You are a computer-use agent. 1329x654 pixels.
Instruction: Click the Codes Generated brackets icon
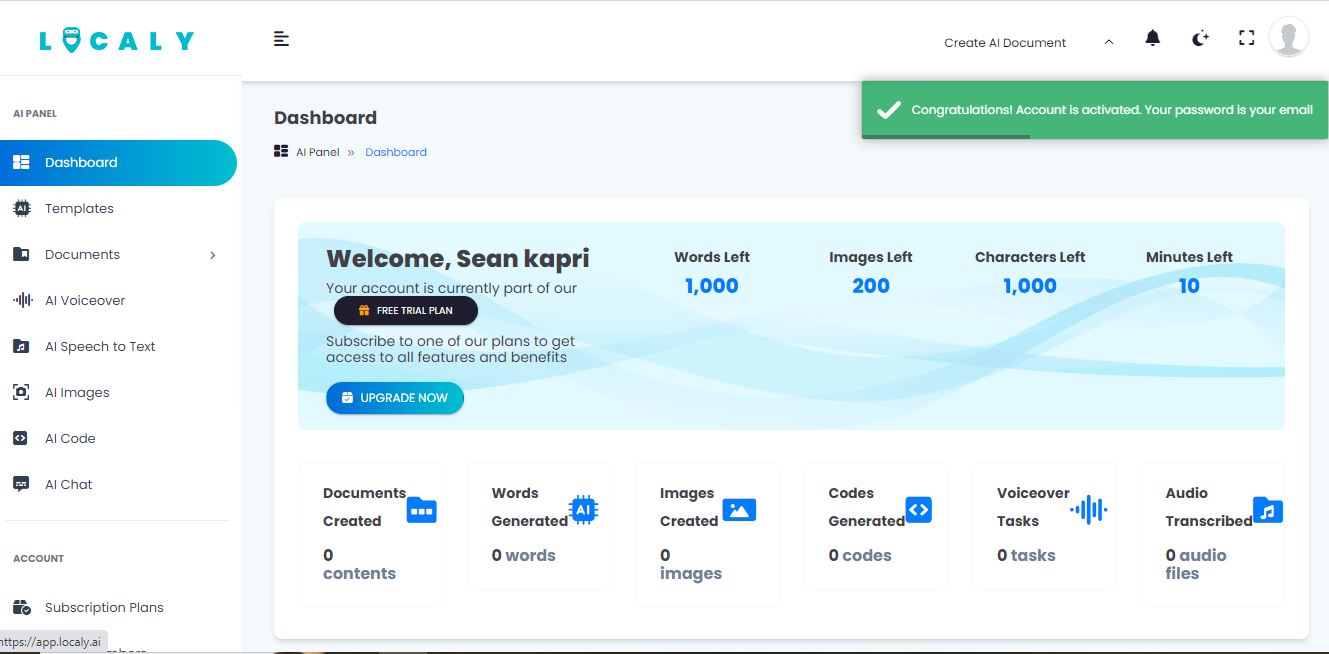(919, 510)
